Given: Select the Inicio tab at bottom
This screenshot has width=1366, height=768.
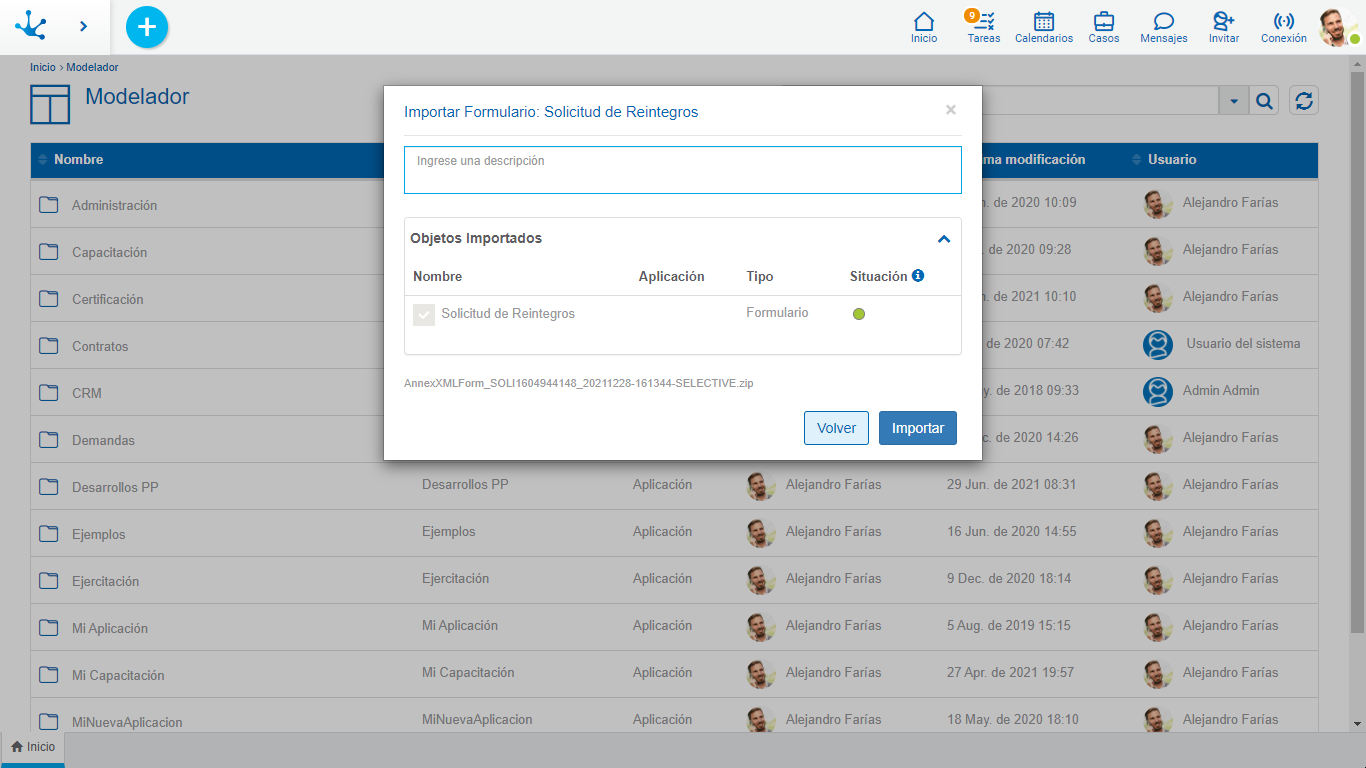Looking at the screenshot, I should [x=33, y=747].
